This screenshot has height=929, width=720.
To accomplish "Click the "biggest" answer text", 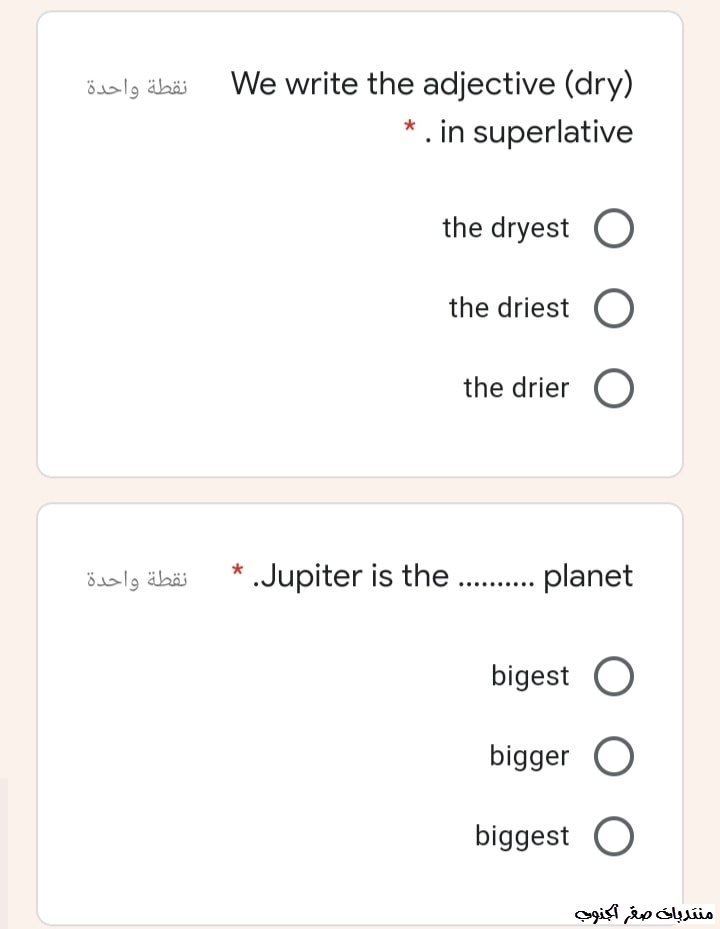I will pos(522,836).
